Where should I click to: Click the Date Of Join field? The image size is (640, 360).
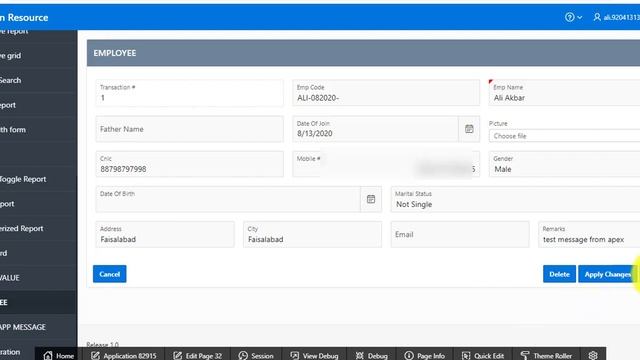[x=376, y=129]
